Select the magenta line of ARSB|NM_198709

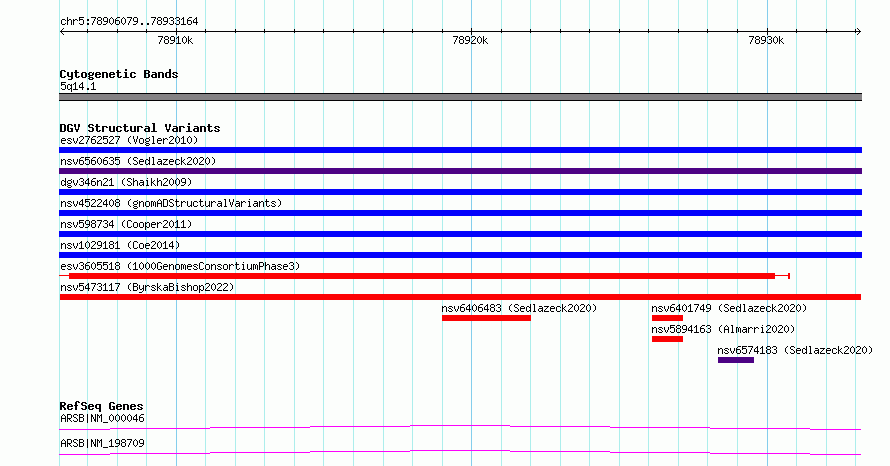(460, 452)
